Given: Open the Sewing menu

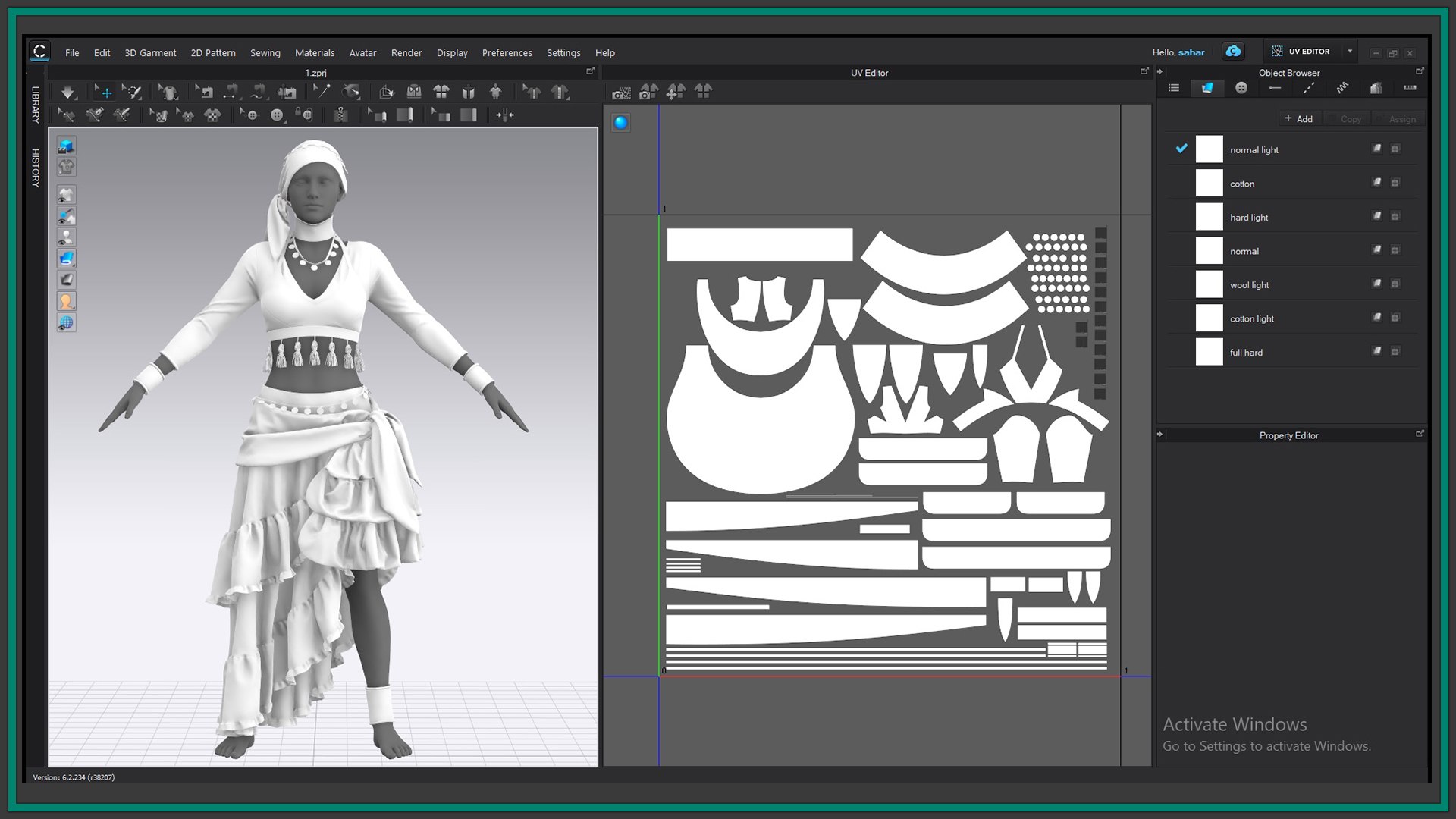Looking at the screenshot, I should tap(265, 52).
